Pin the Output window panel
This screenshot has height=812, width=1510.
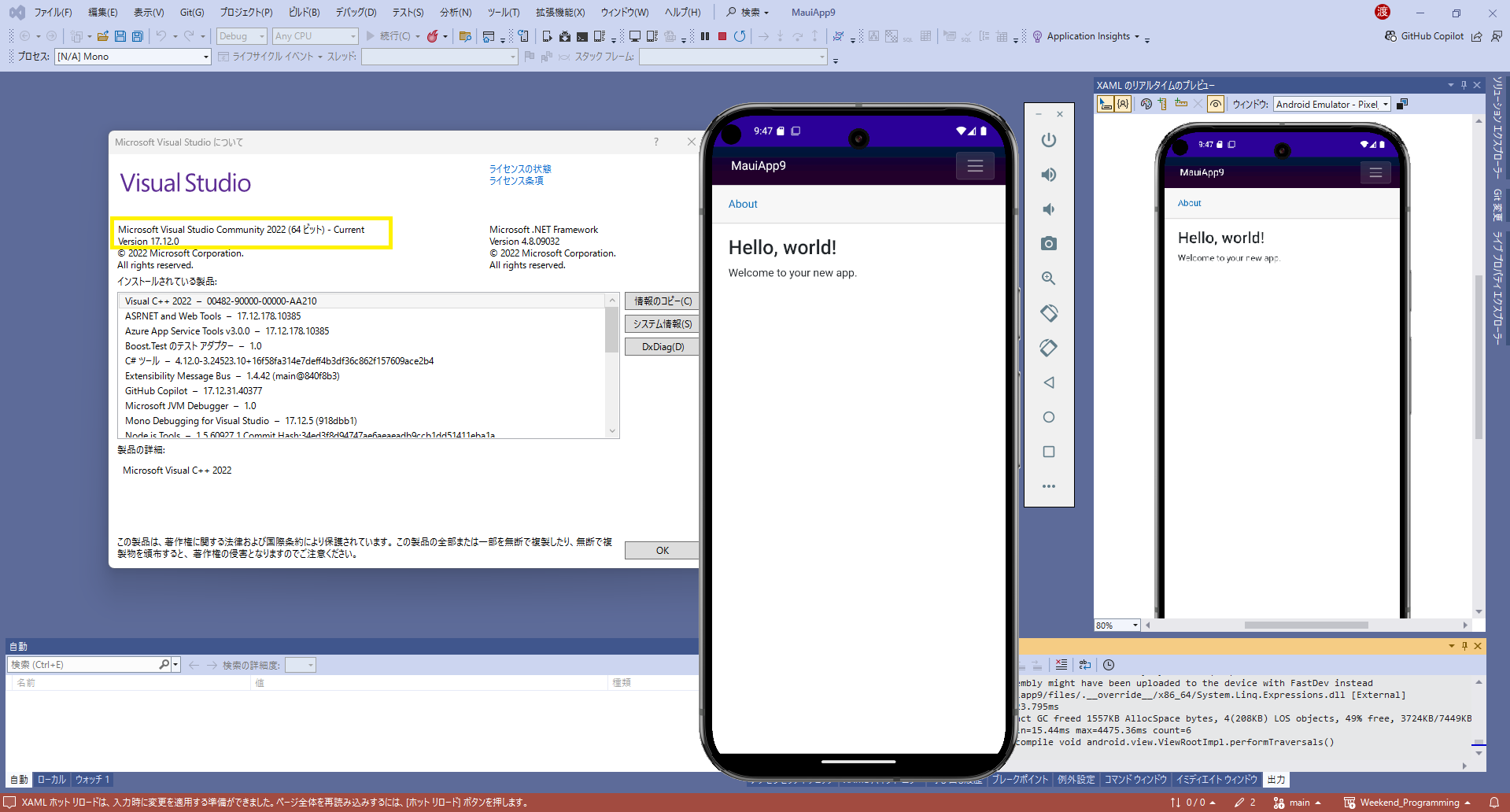[x=1464, y=646]
